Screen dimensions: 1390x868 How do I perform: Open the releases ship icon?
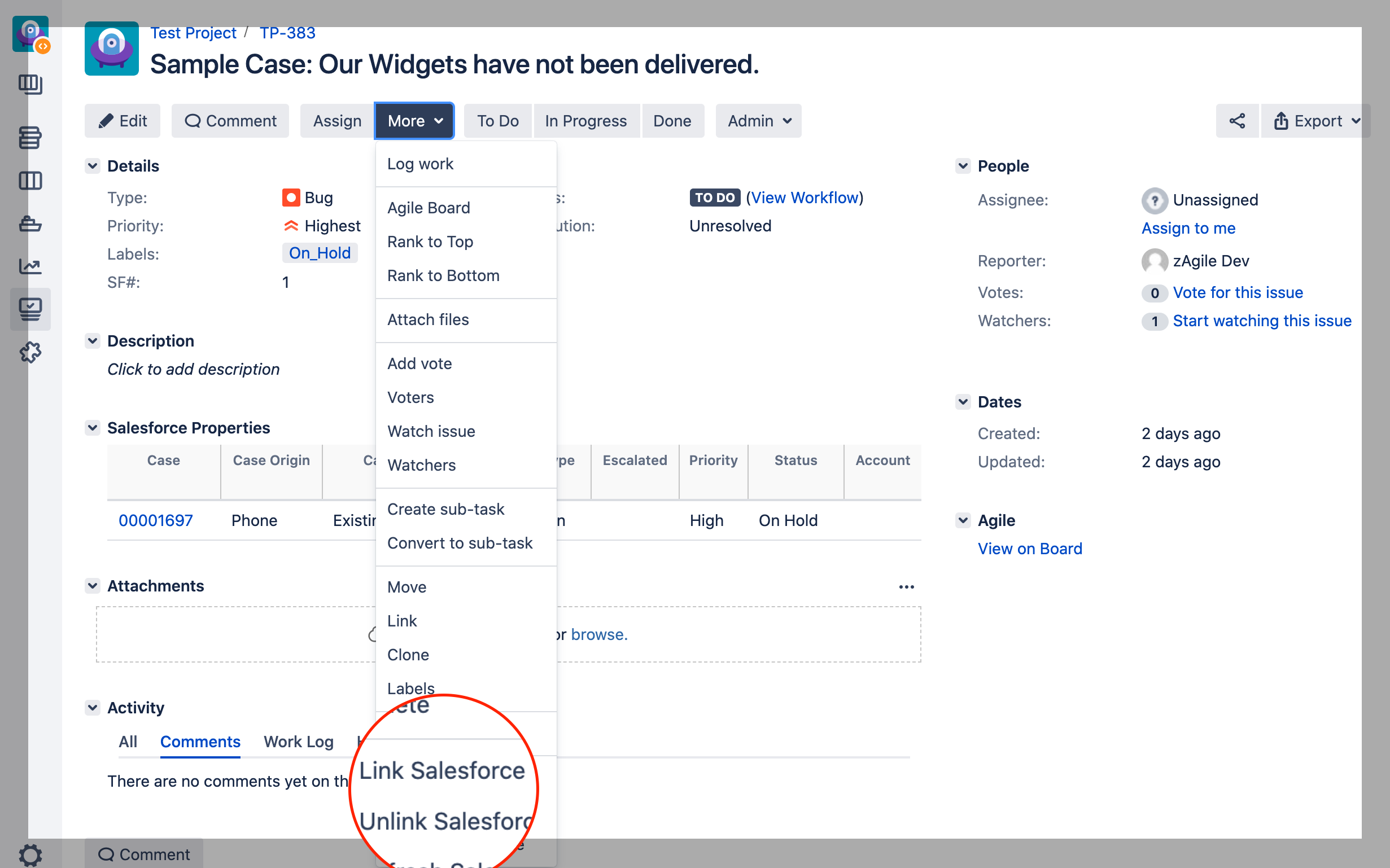(30, 224)
